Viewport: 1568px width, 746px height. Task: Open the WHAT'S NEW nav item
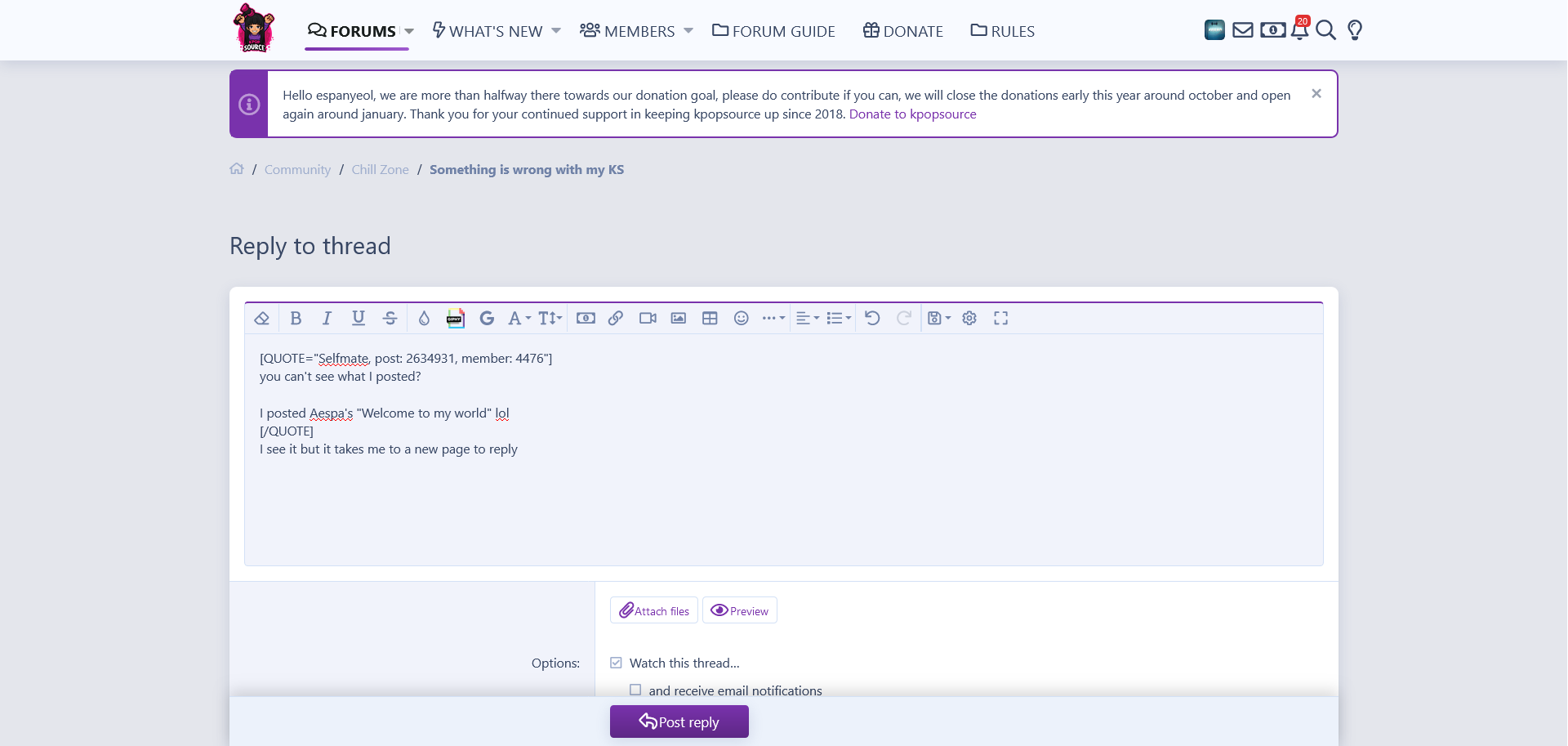(x=488, y=31)
